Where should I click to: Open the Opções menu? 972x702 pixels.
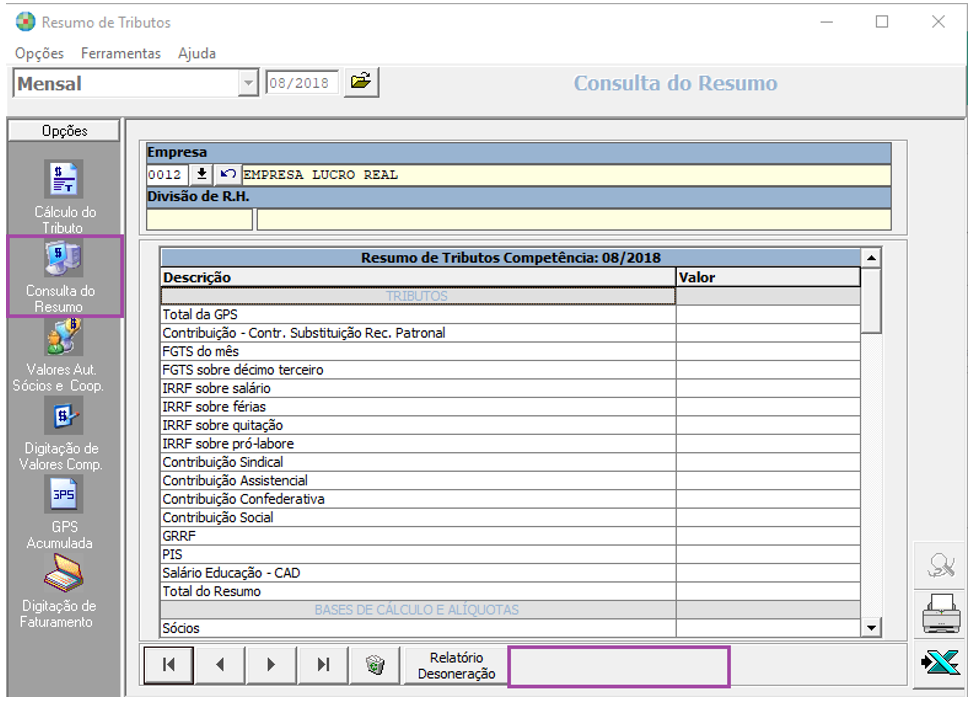click(x=39, y=53)
